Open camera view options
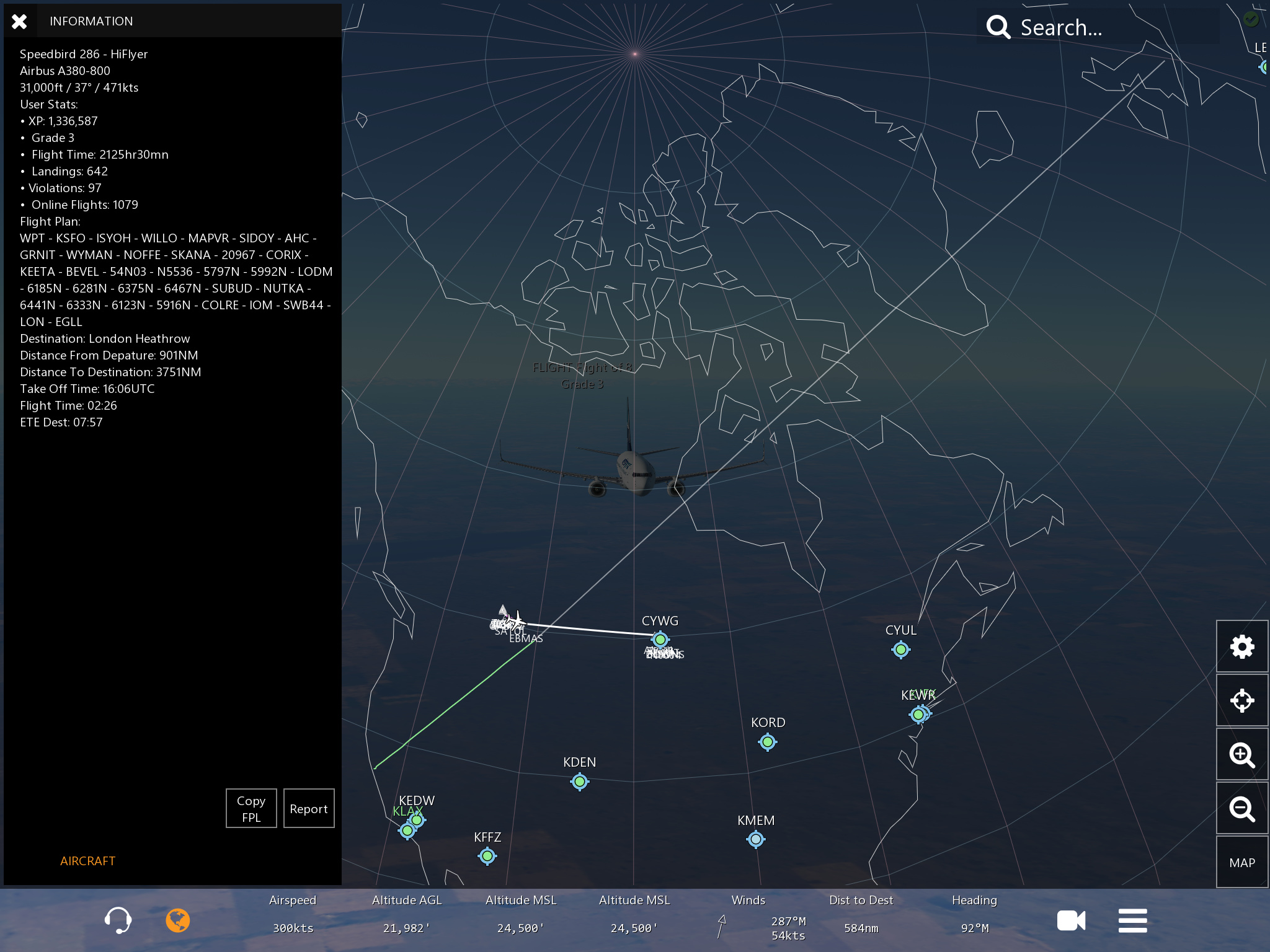Image resolution: width=1270 pixels, height=952 pixels. tap(1071, 920)
